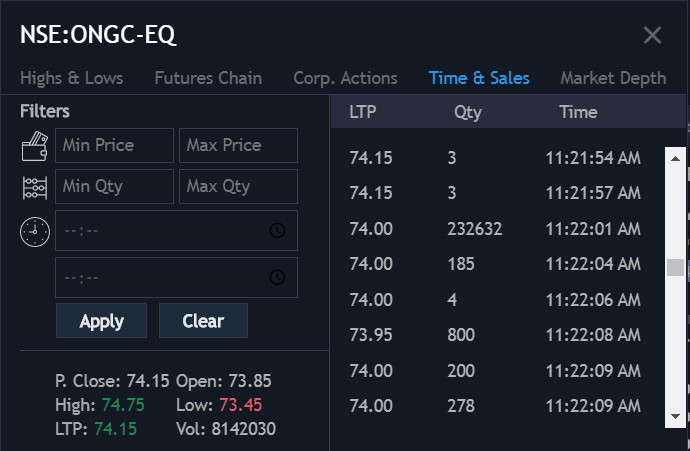Close the NSE:ONGC-EQ panel with the X
Screen dimensions: 690x451
point(652,35)
